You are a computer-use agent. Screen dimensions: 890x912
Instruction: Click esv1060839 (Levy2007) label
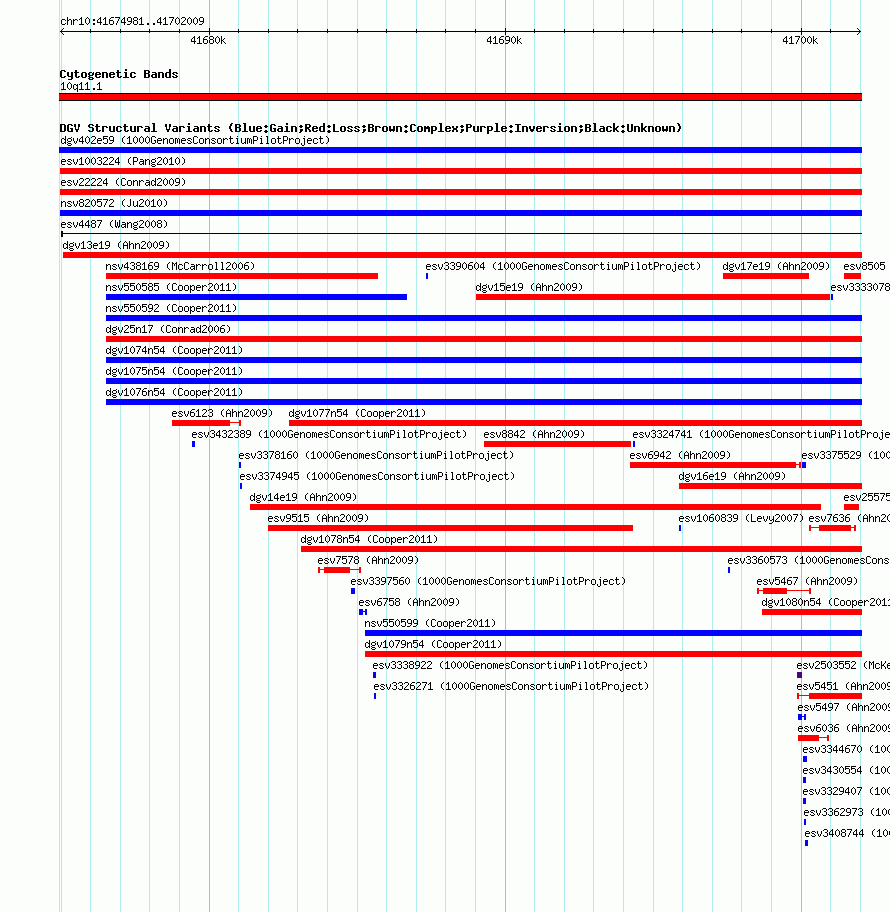pos(741,518)
